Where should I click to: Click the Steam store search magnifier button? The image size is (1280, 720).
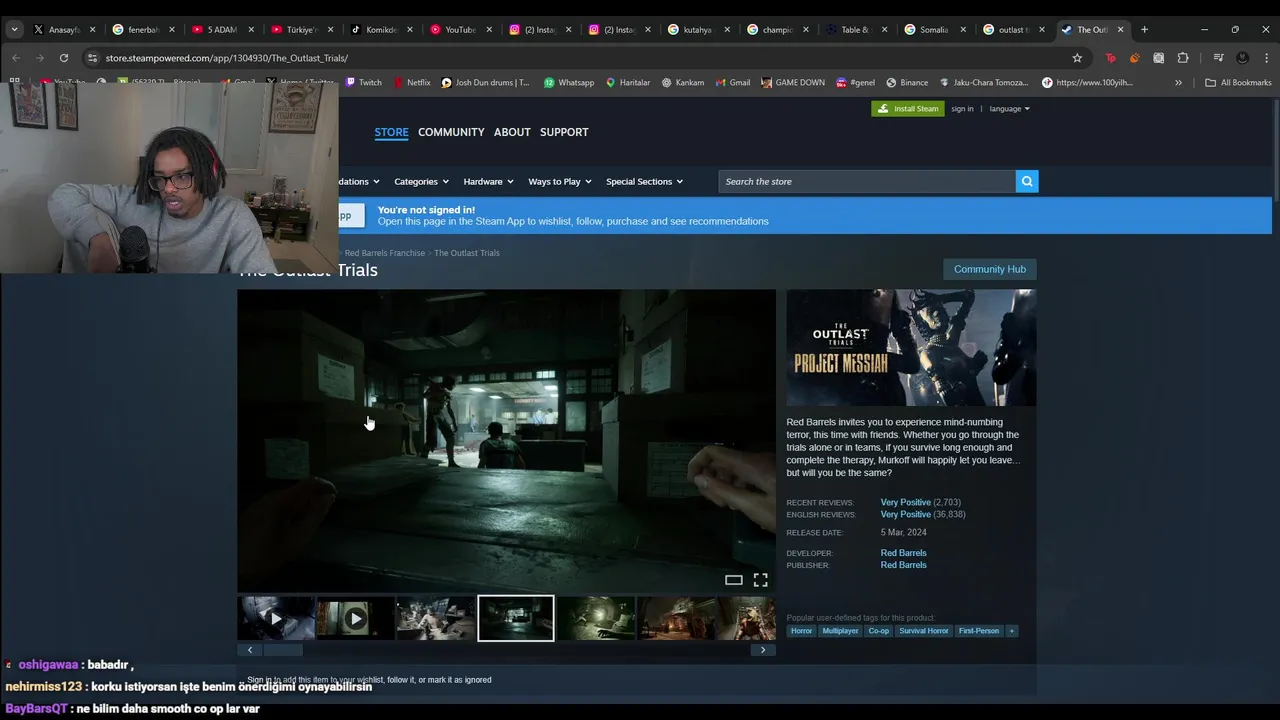click(x=1027, y=181)
